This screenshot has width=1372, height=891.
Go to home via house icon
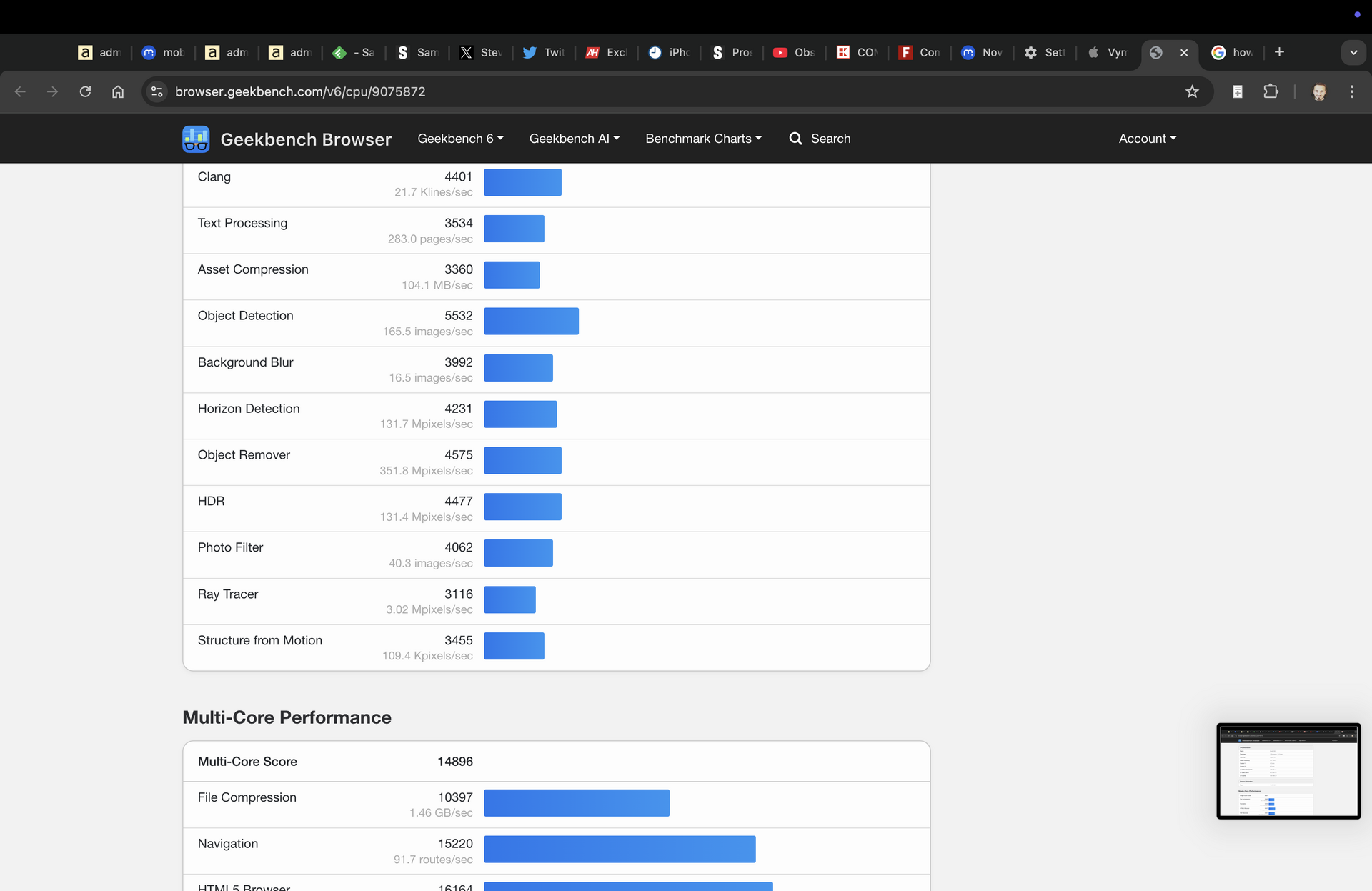(x=118, y=91)
